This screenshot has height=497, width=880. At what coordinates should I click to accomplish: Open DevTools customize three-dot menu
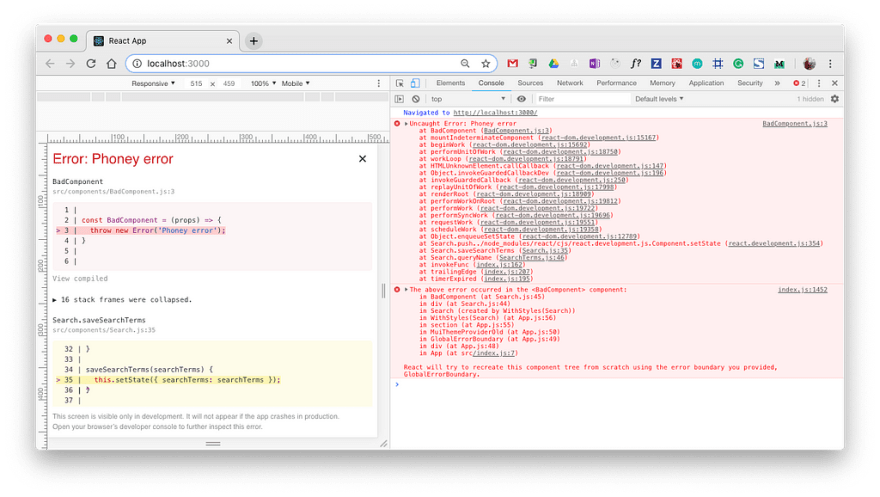[819, 83]
